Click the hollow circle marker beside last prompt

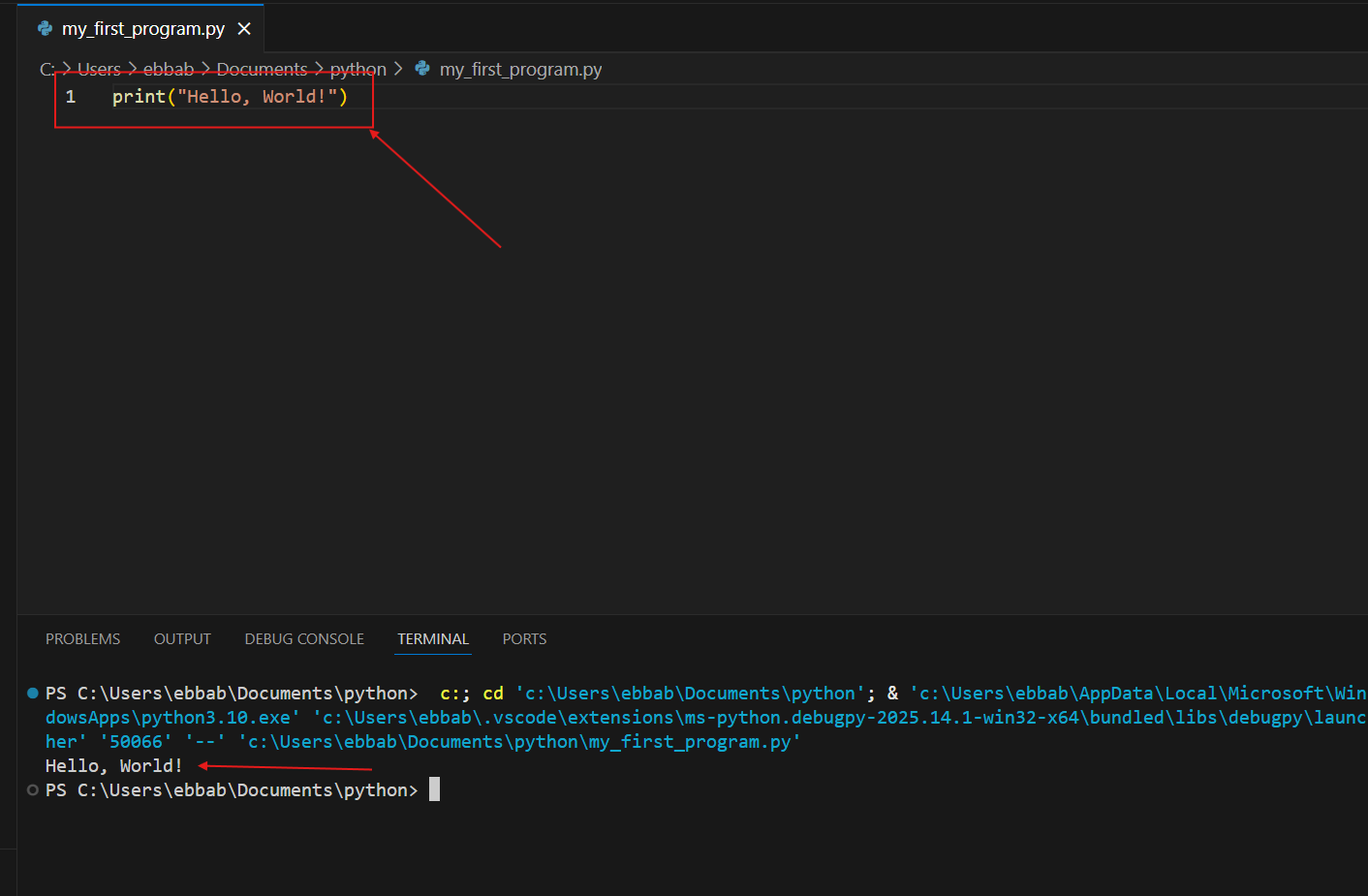[x=33, y=790]
